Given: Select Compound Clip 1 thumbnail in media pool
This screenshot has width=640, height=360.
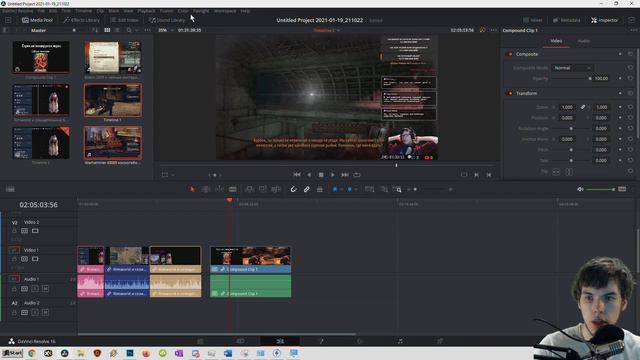Looking at the screenshot, I should tap(41, 57).
